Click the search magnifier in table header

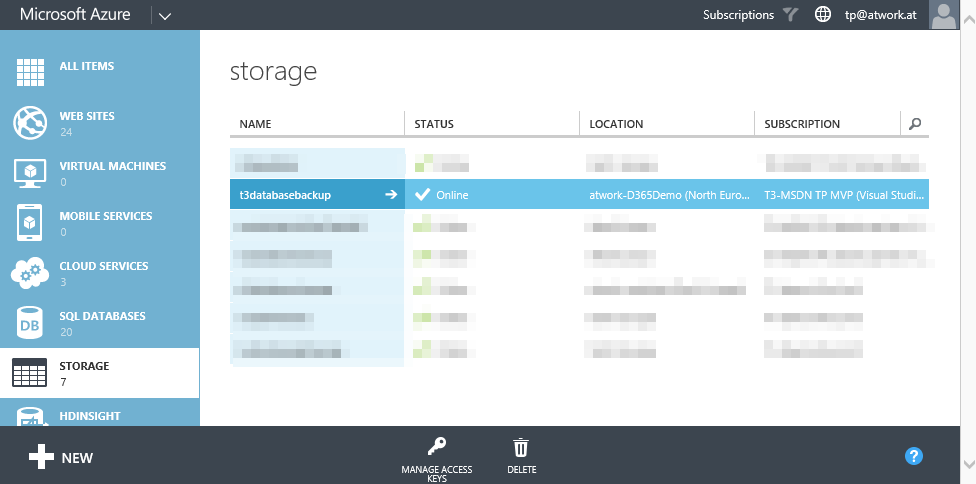point(914,124)
